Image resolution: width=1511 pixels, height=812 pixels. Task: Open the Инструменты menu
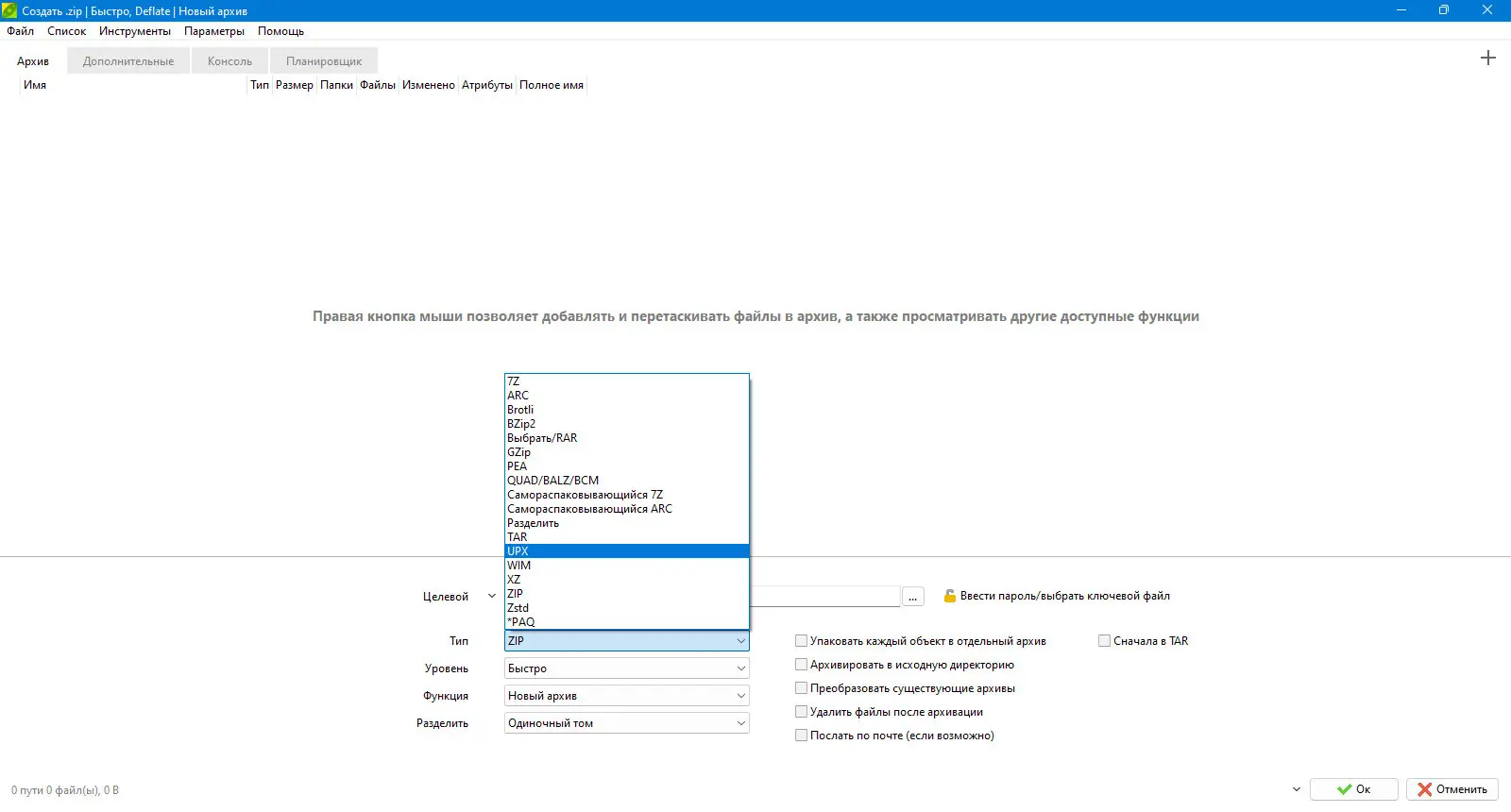click(135, 31)
